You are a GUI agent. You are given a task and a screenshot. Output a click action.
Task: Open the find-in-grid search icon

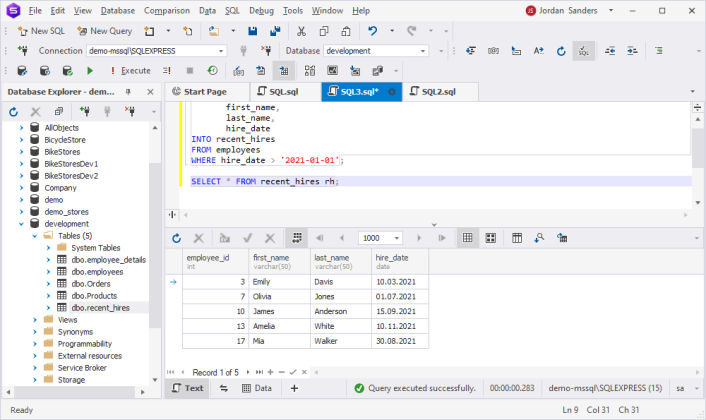(539, 238)
